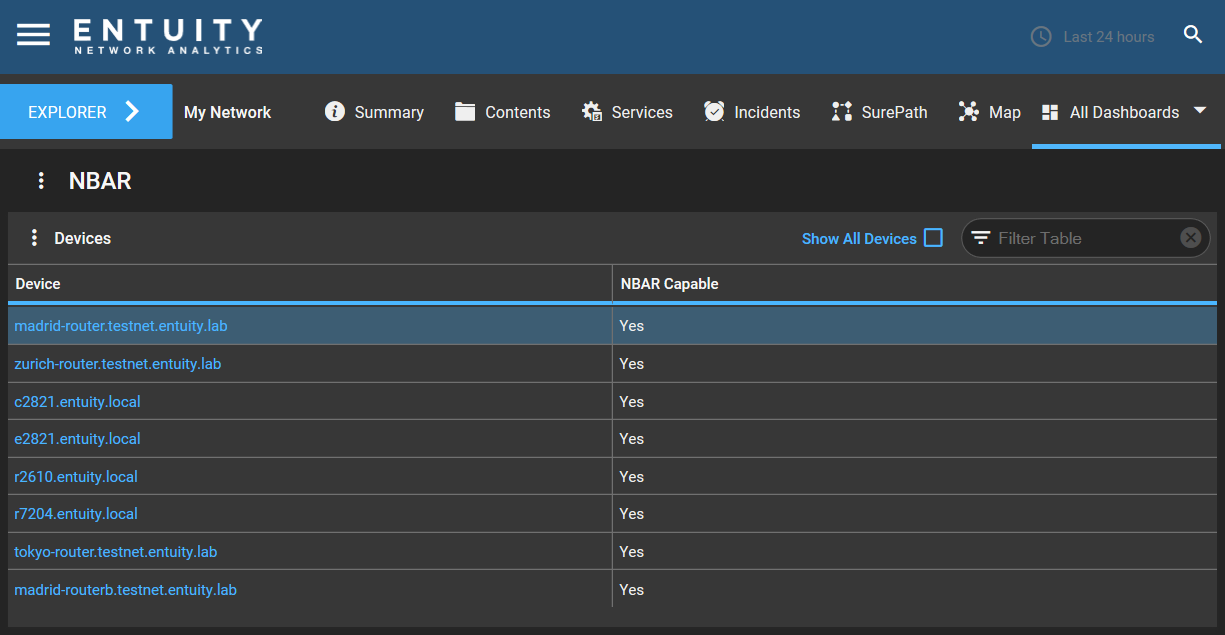
Task: Go to the Services tab
Action: click(627, 112)
